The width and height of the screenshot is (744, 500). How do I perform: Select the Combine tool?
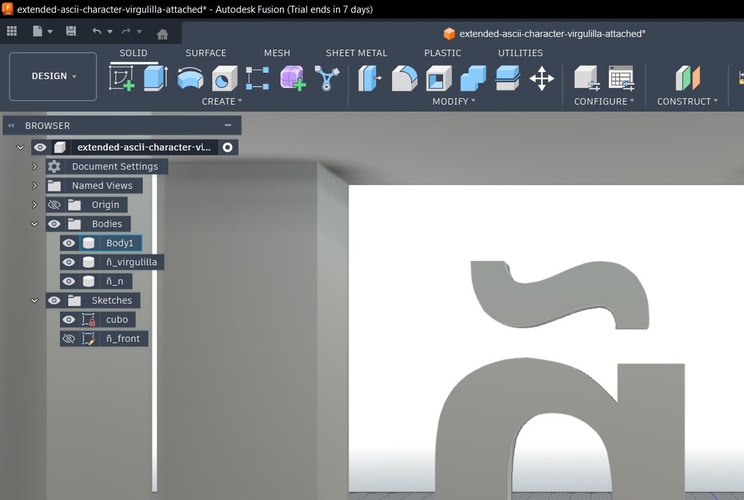[x=473, y=78]
